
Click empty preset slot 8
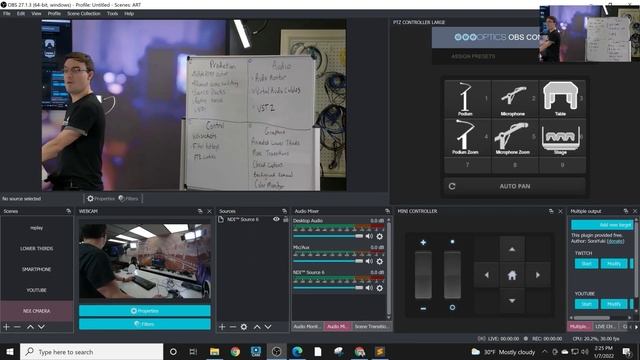(515, 165)
